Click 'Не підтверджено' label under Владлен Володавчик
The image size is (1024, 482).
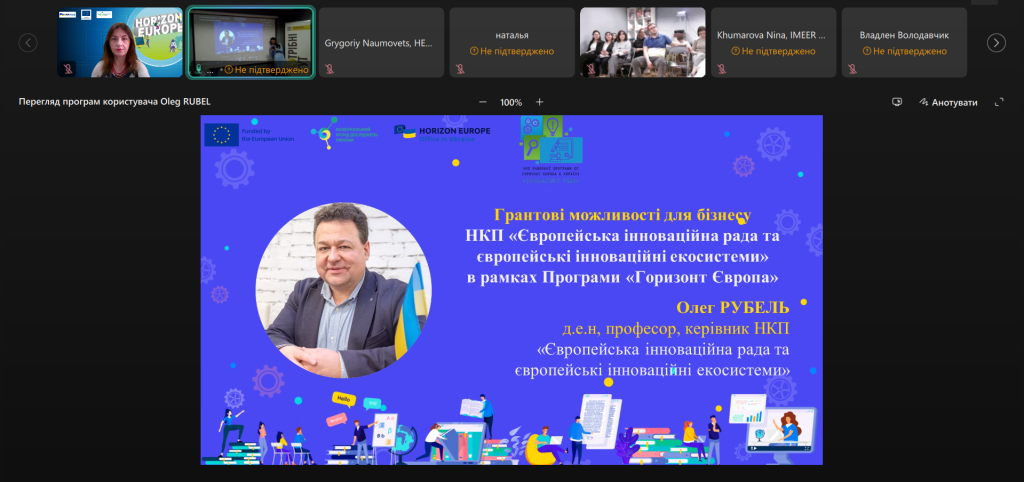[x=904, y=51]
